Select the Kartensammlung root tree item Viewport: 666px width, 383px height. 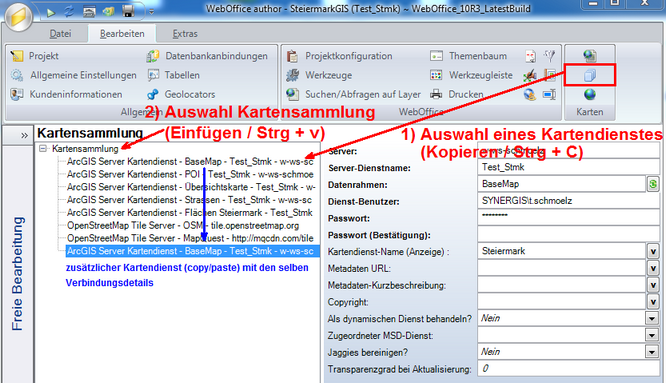(x=85, y=149)
